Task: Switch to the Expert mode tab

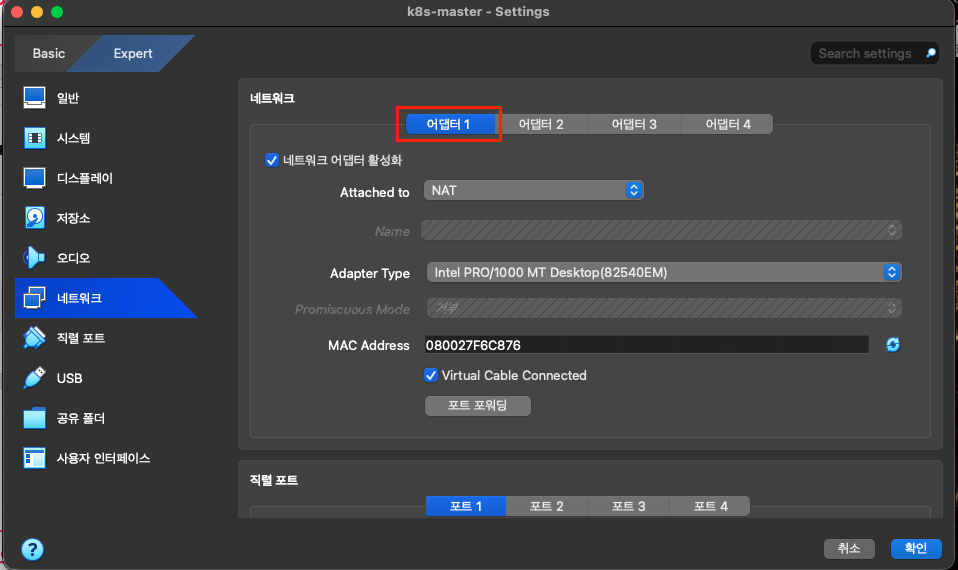Action: [133, 53]
